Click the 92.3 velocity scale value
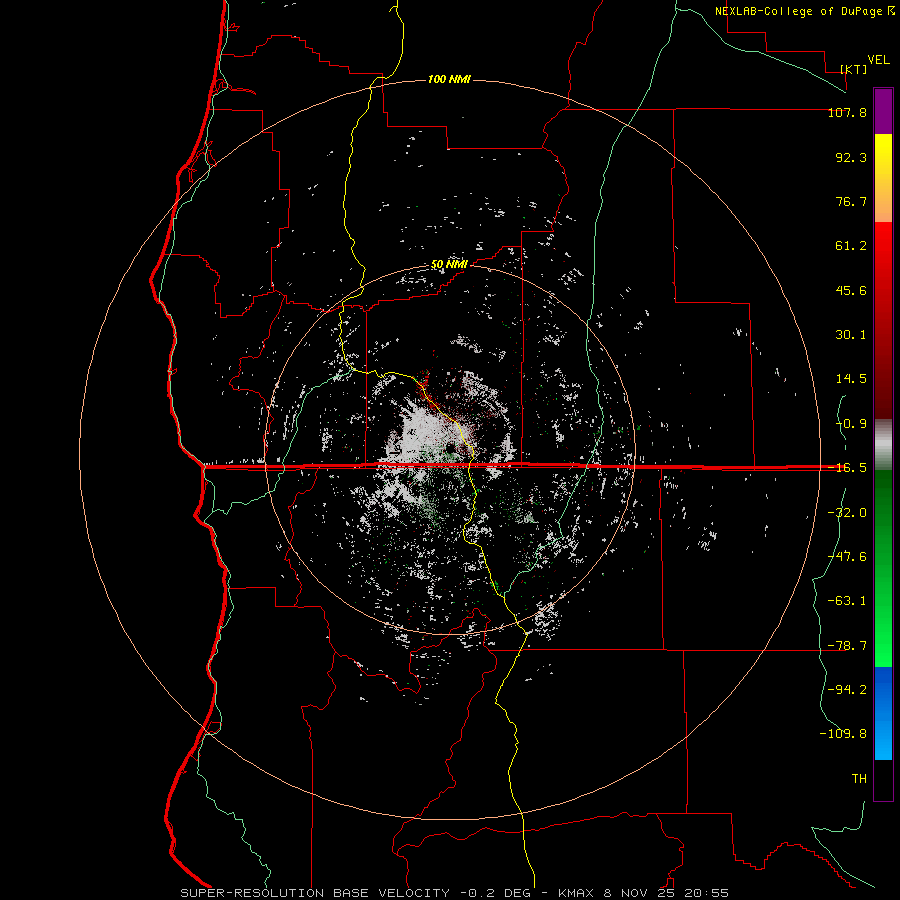Viewport: 900px width, 900px height. 851,157
